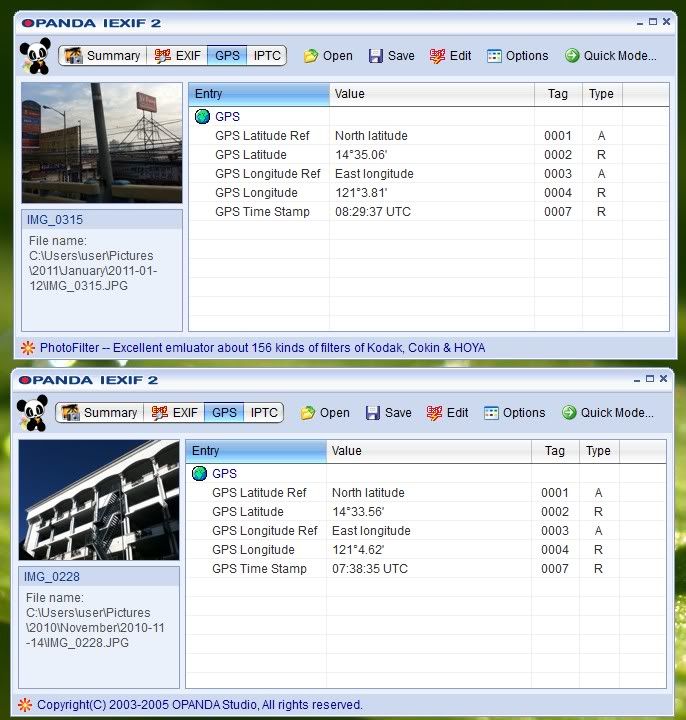Image resolution: width=686 pixels, height=720 pixels.
Task: Select time stamp 08:29:37 UTC
Action: tap(373, 212)
